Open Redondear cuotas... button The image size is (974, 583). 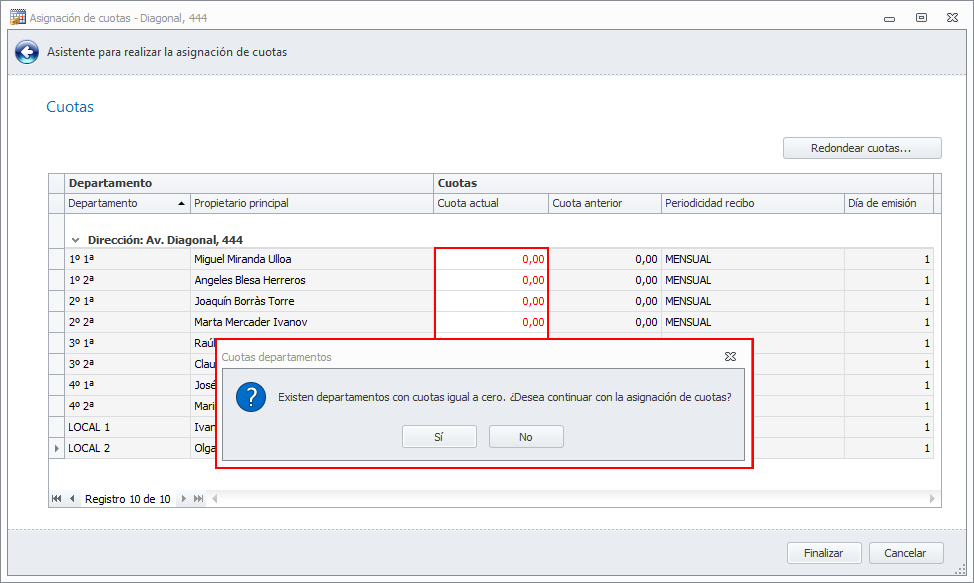click(x=862, y=148)
